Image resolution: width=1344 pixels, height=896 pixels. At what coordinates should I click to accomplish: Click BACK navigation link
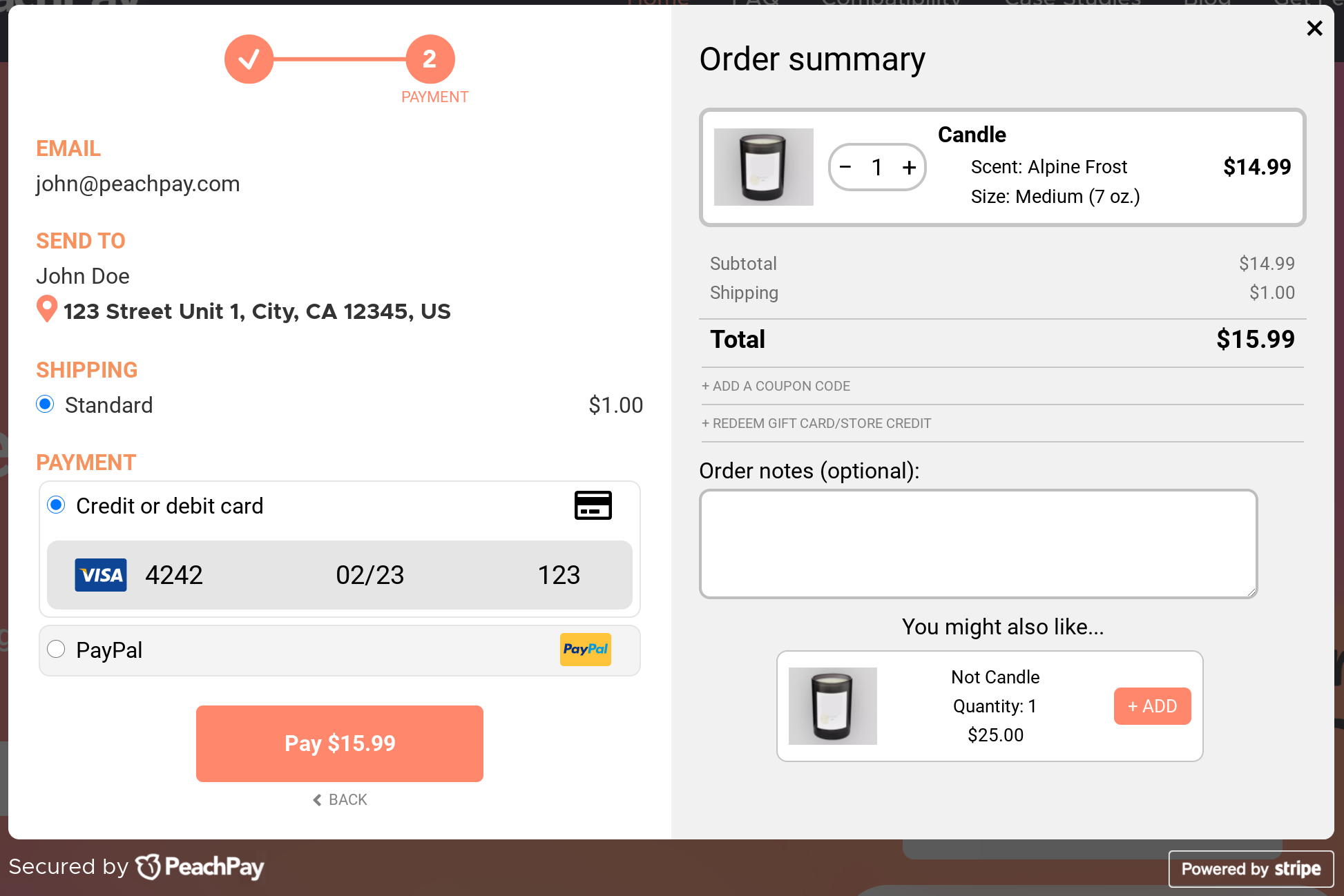(x=340, y=799)
